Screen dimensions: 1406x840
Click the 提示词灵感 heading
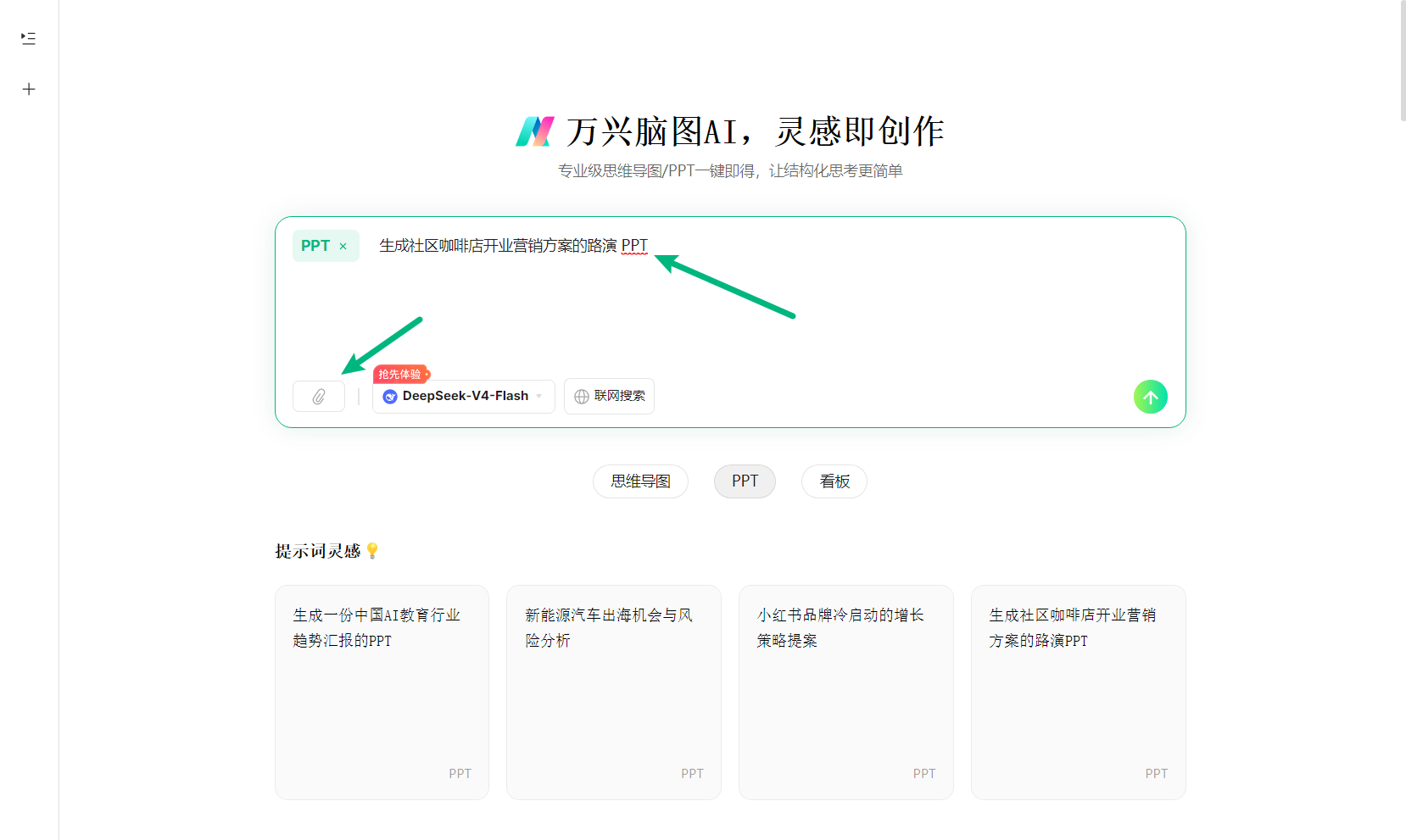coord(318,551)
